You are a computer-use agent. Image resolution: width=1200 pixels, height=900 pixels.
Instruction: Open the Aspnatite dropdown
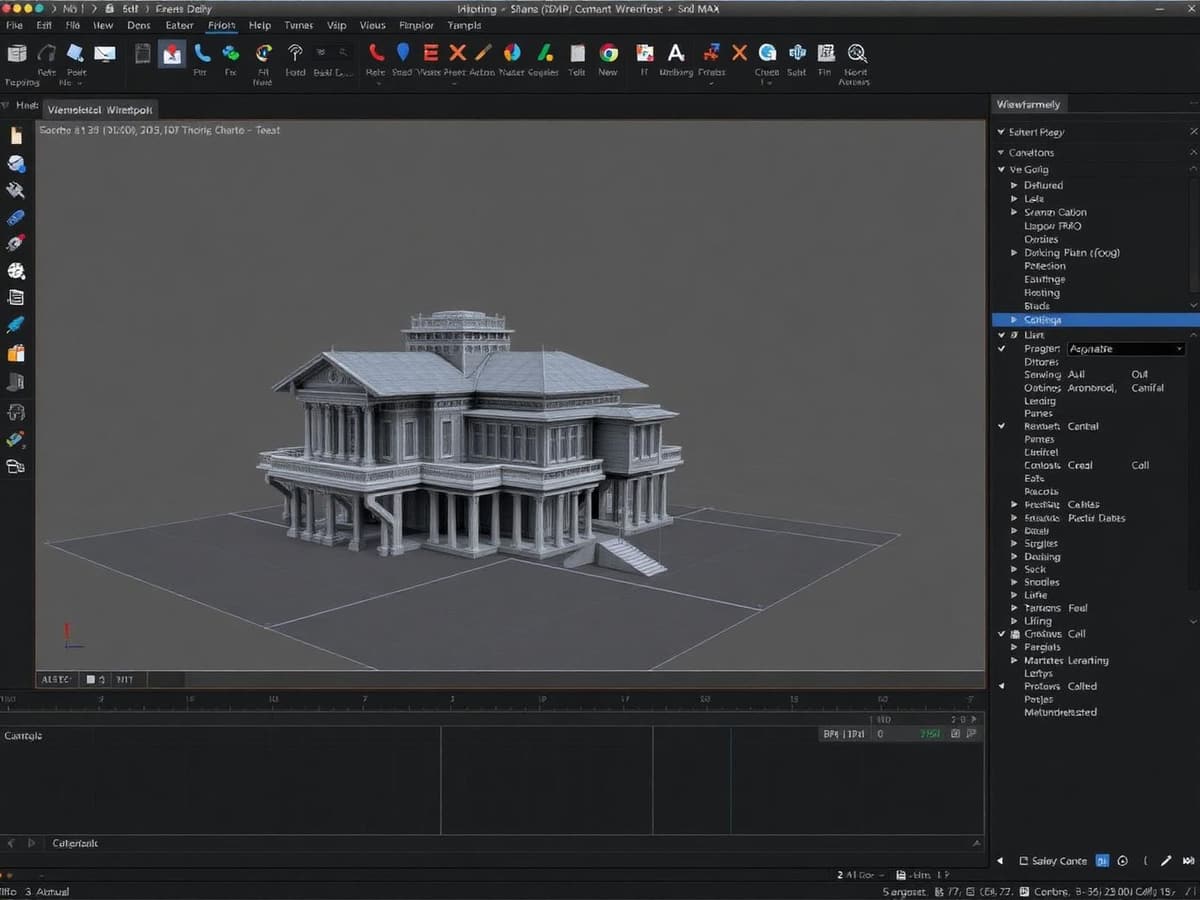[x=1127, y=349]
